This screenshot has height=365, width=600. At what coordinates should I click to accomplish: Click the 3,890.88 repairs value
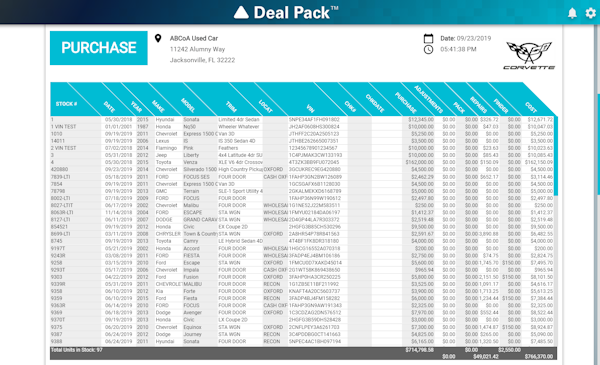[x=489, y=234]
